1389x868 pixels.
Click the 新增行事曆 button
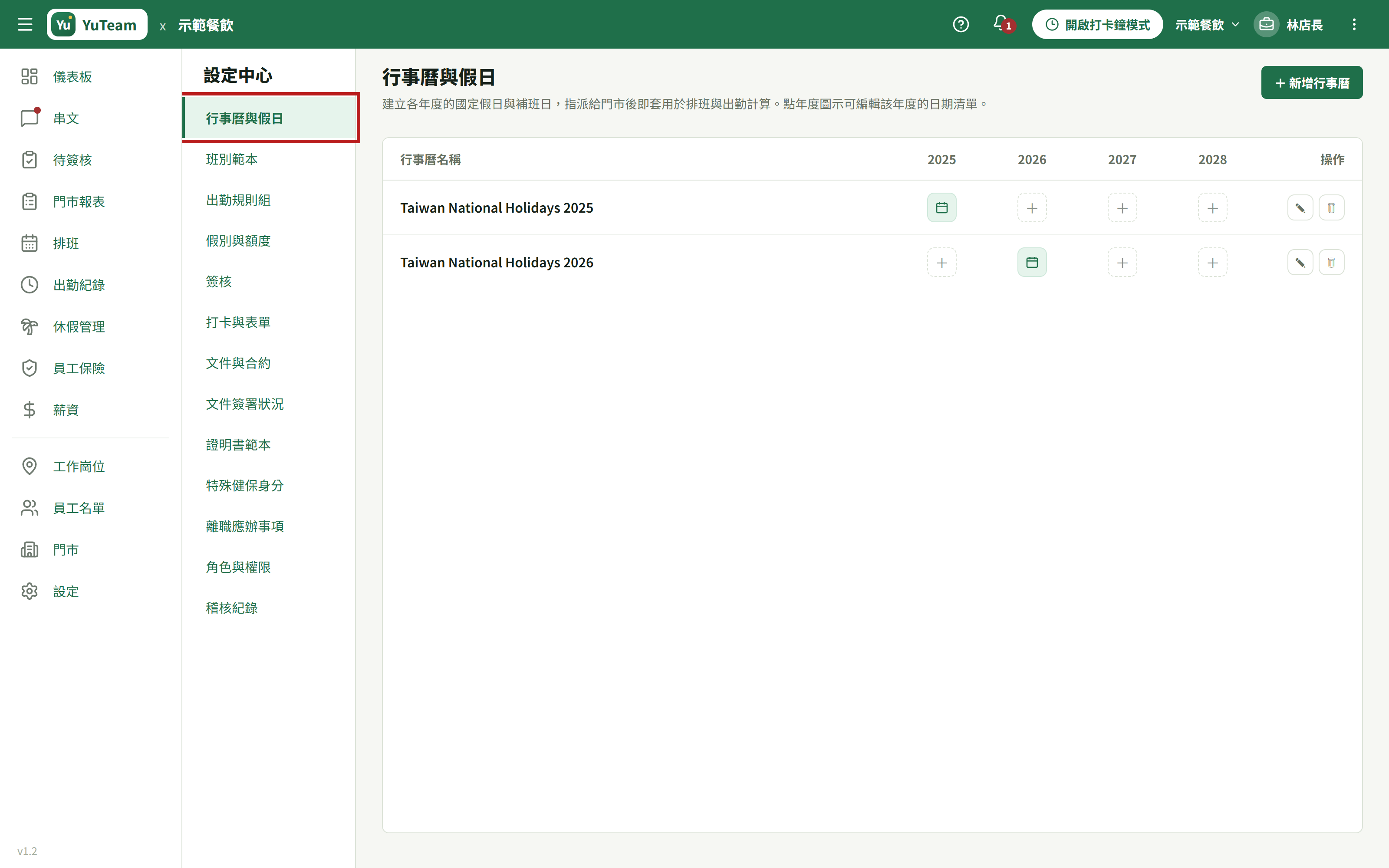pos(1311,82)
